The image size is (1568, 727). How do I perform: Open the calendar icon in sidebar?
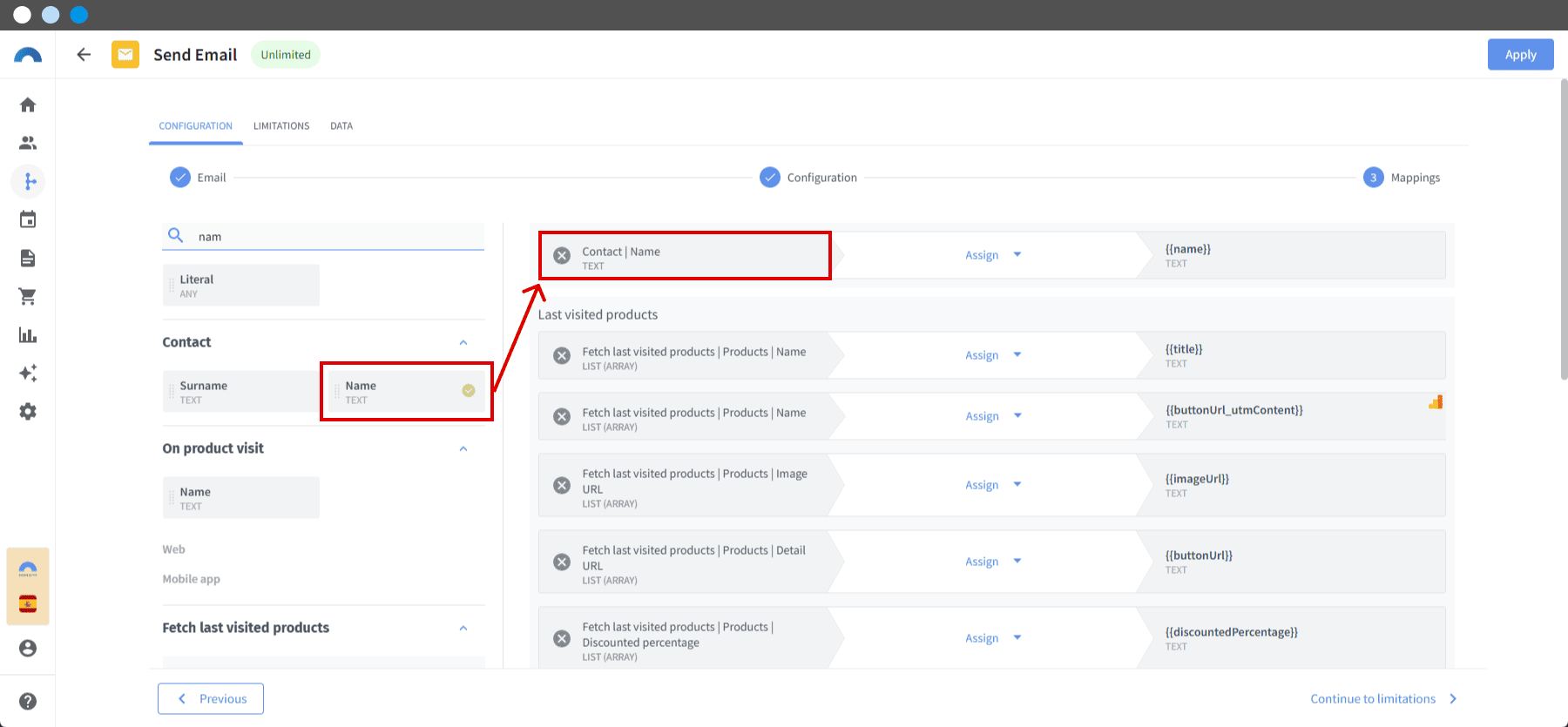(x=28, y=219)
